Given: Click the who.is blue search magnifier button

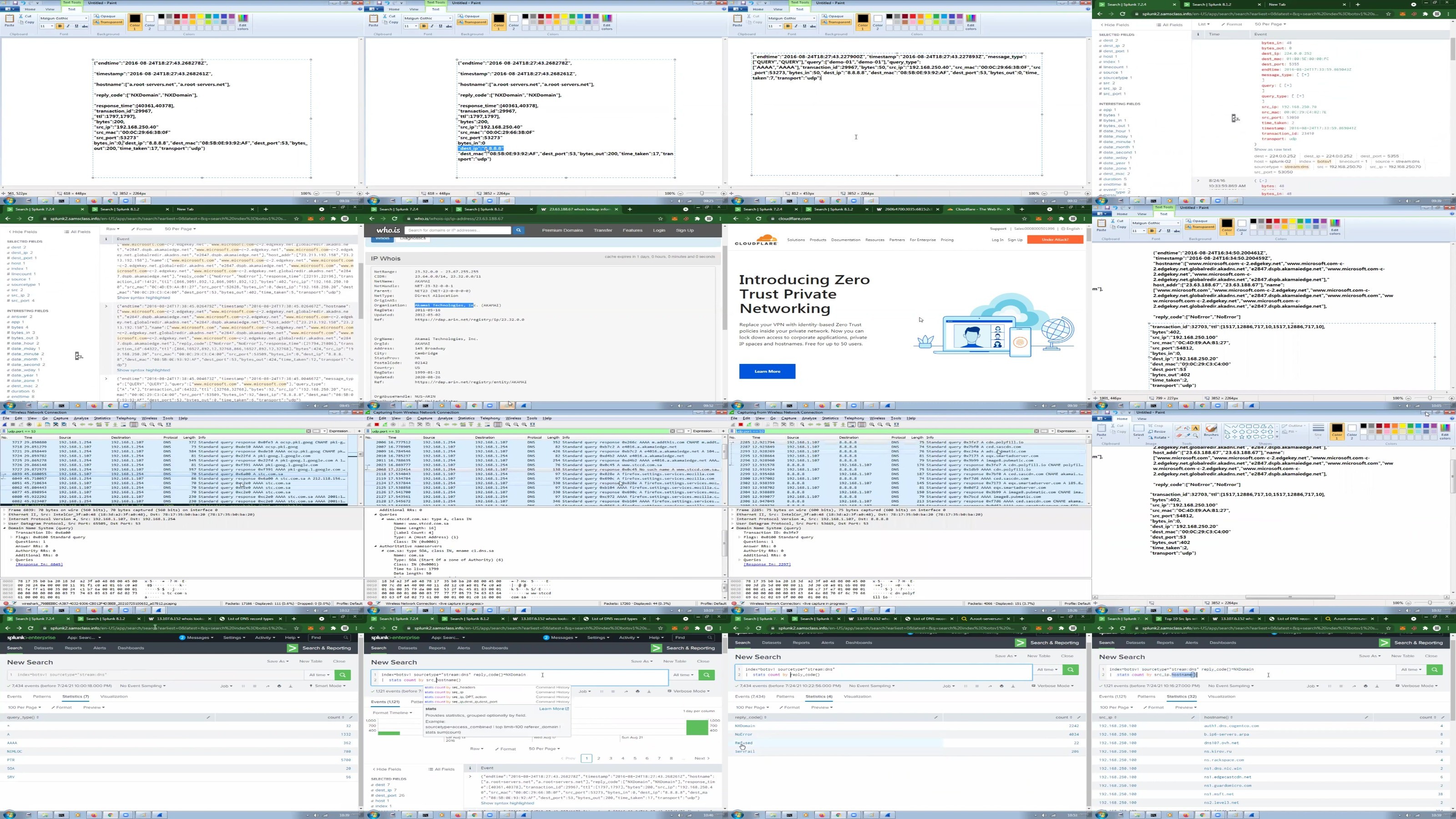Looking at the screenshot, I should (518, 230).
